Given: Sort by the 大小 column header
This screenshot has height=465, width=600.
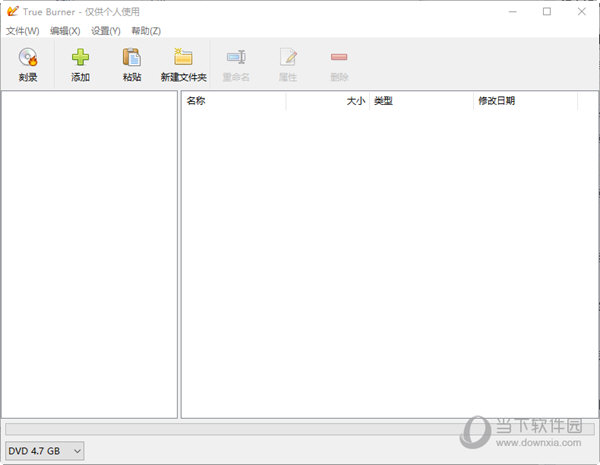Looking at the screenshot, I should pyautogui.click(x=328, y=101).
